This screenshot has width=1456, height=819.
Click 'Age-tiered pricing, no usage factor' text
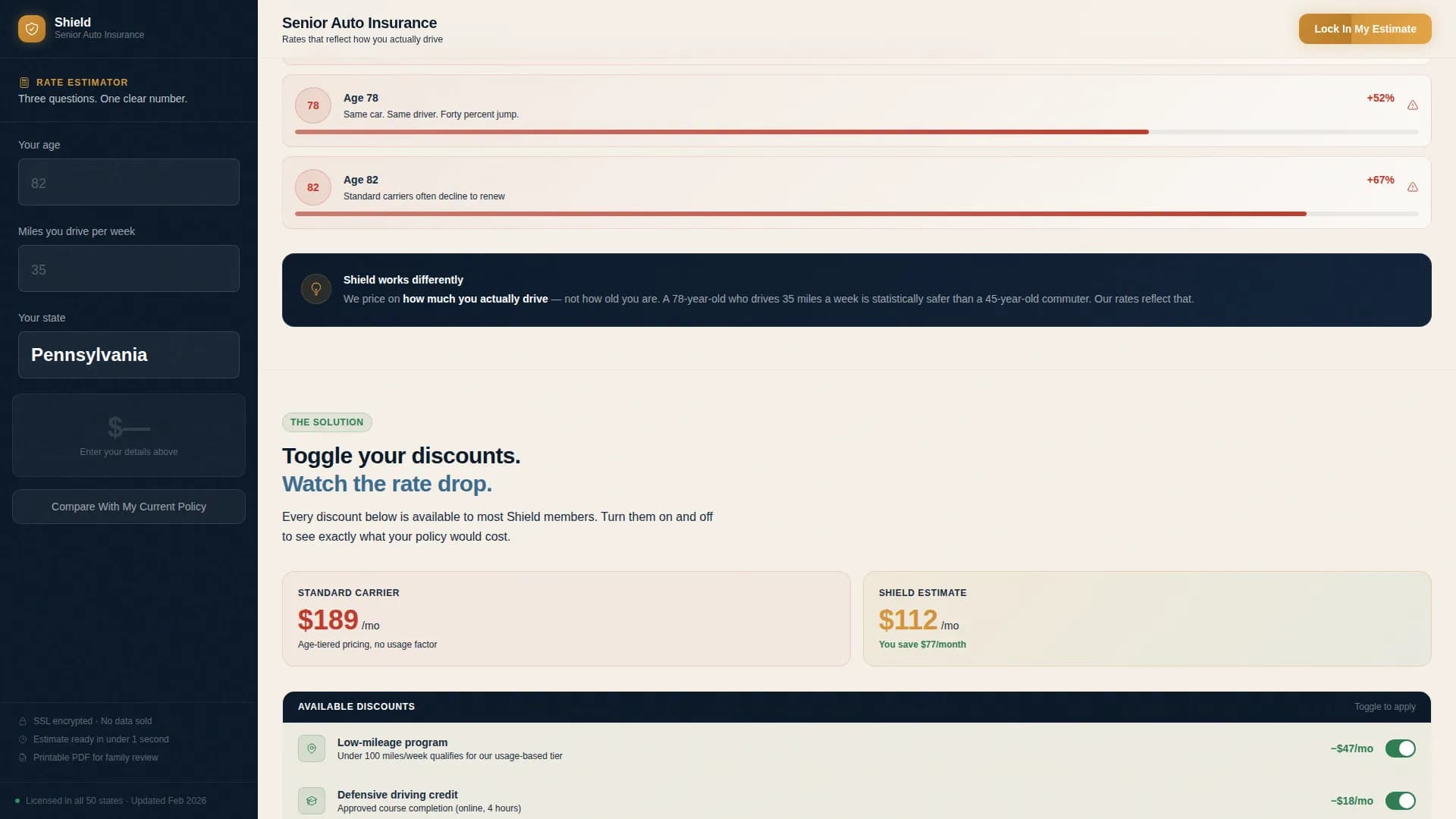point(367,645)
